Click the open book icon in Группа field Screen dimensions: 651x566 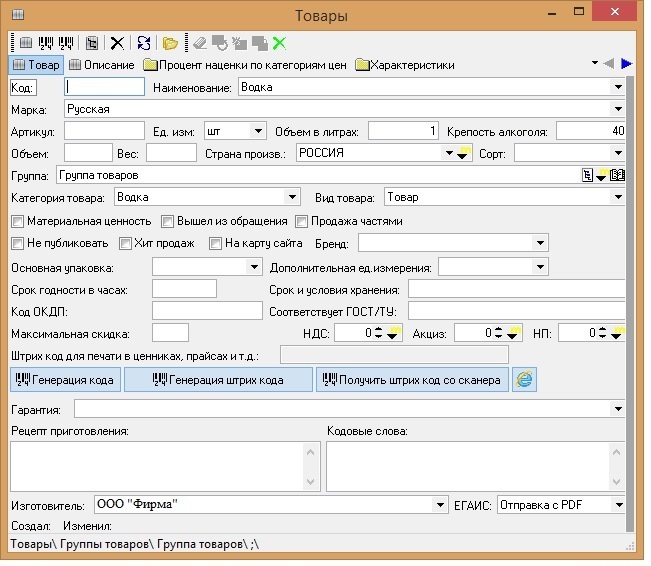[x=617, y=175]
